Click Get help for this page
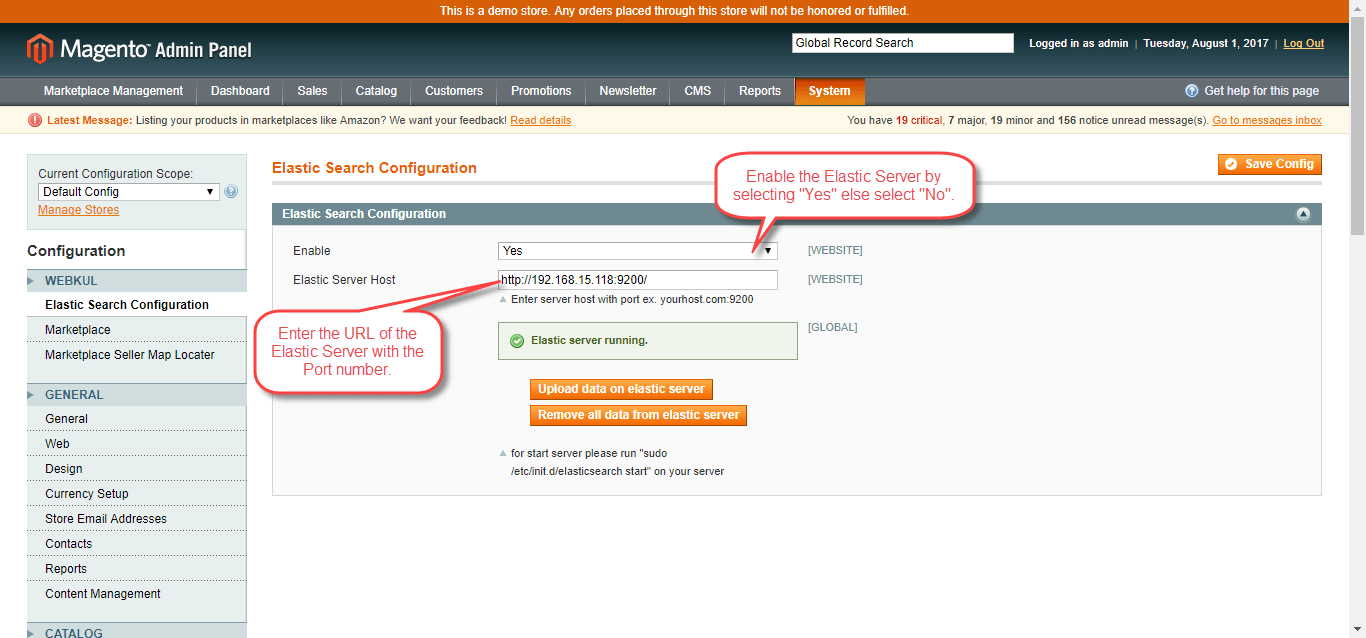The height and width of the screenshot is (638, 1366). pos(1261,91)
